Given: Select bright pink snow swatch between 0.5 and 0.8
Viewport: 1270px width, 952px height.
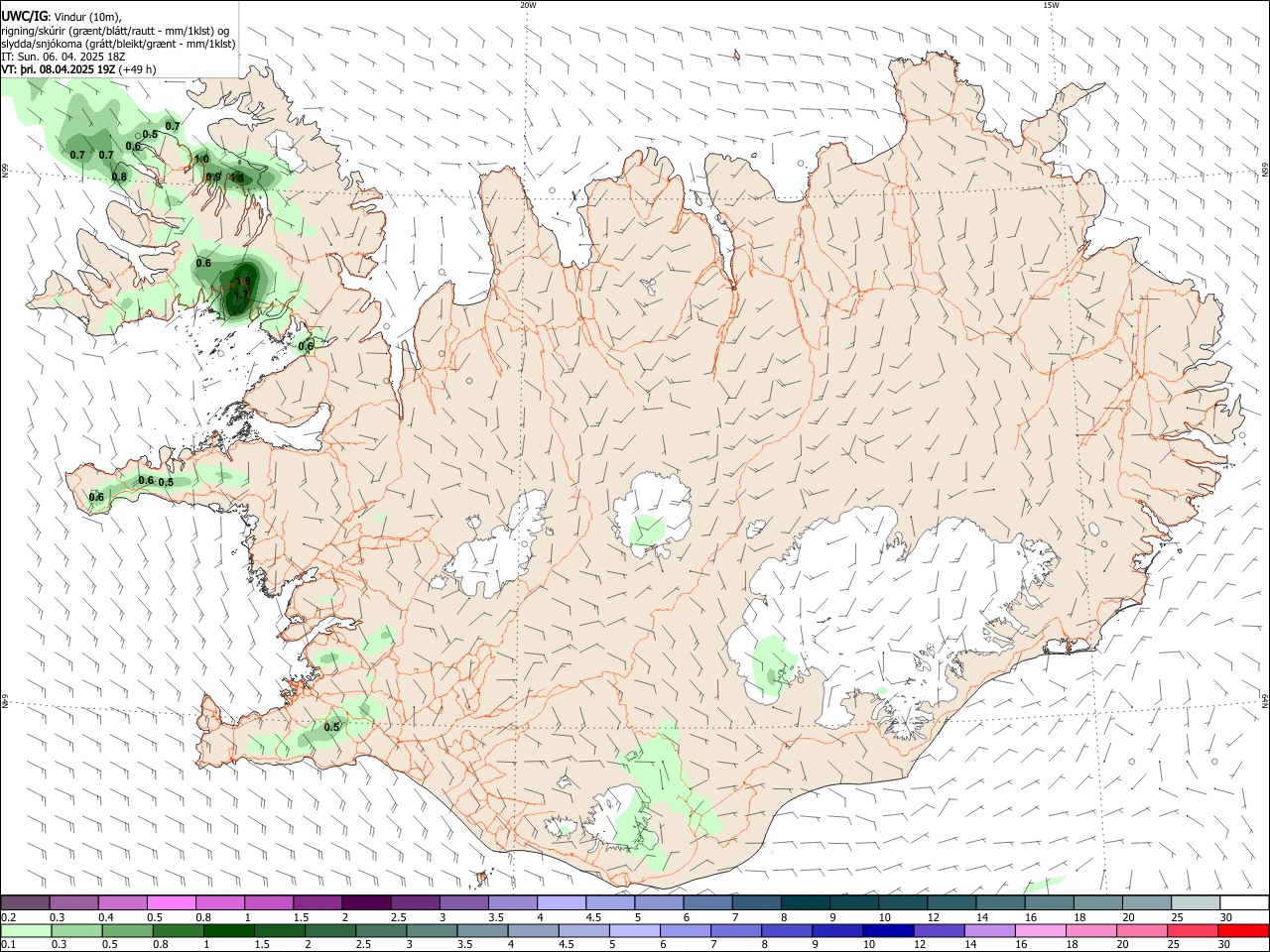Looking at the screenshot, I should pos(172,902).
